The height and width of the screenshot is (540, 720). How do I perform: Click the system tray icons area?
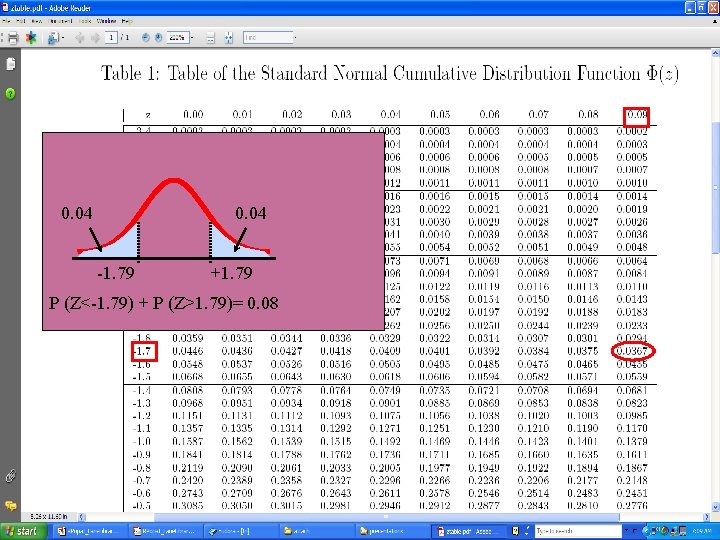pyautogui.click(x=666, y=531)
